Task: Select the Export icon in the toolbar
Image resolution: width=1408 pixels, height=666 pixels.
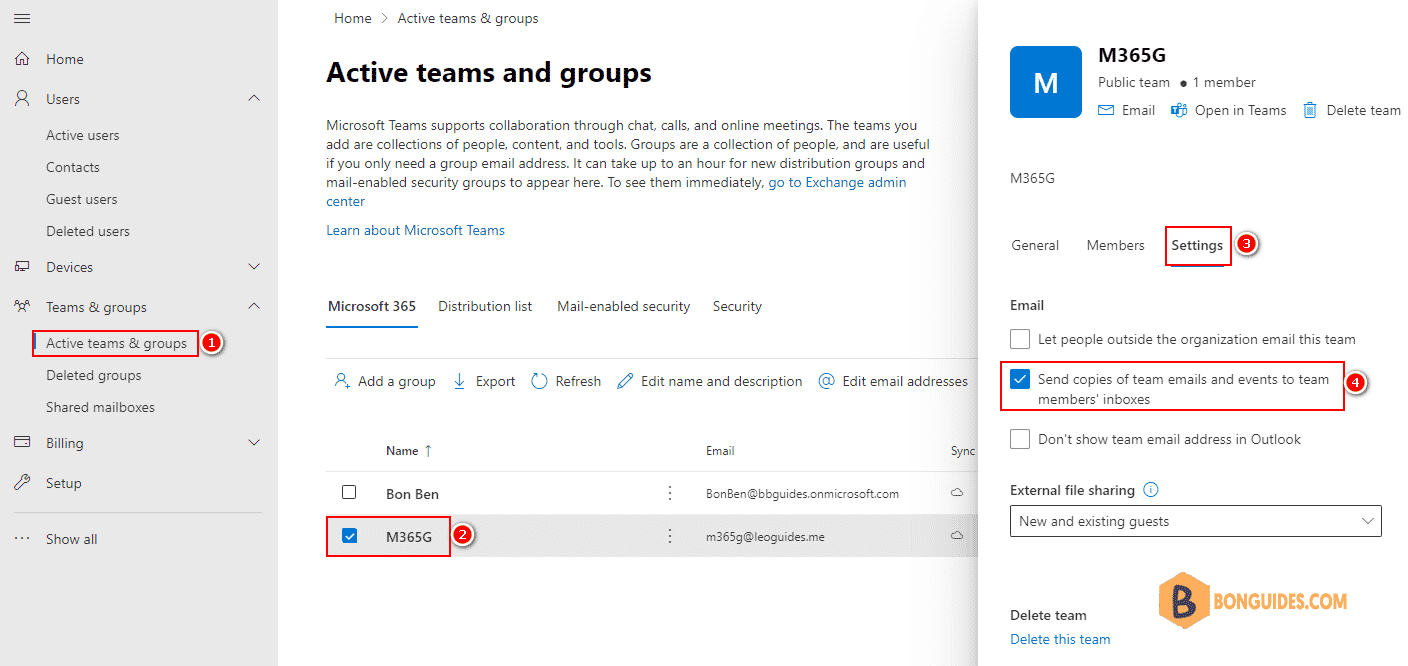Action: 458,381
